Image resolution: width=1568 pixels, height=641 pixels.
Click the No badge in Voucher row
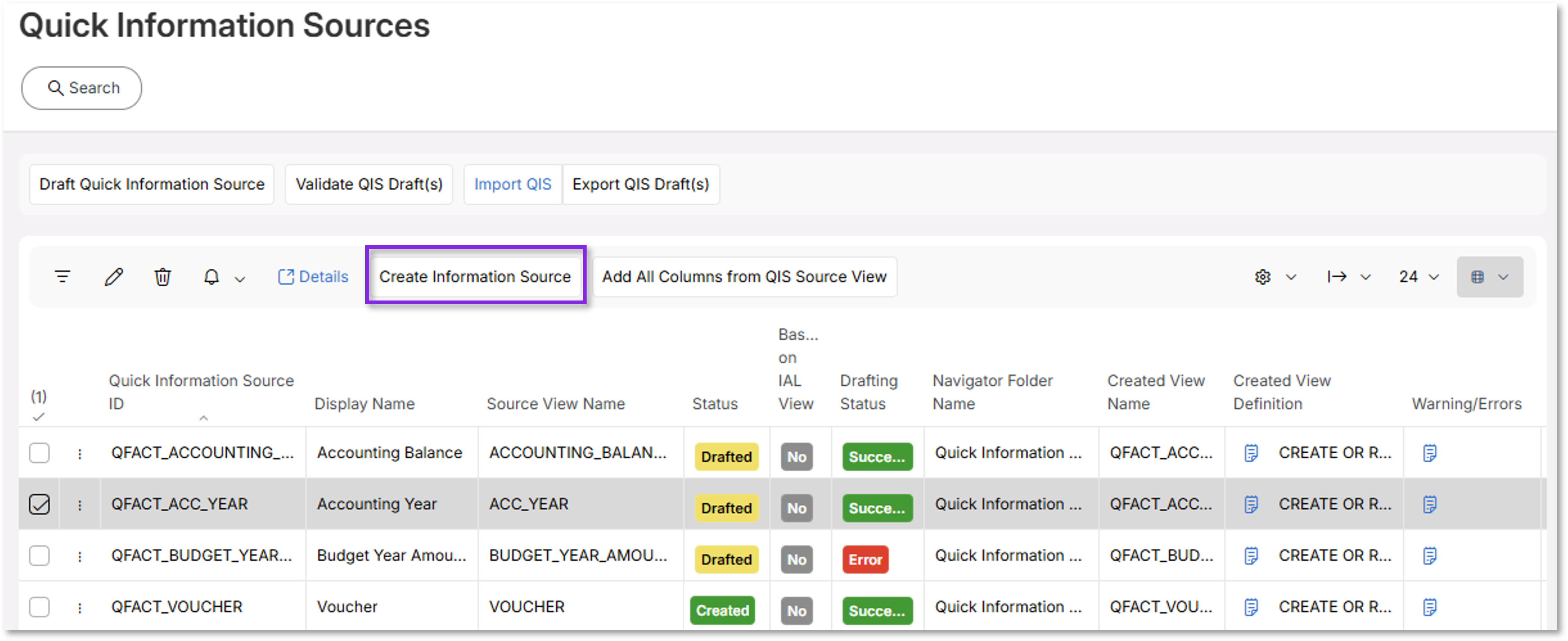796,611
